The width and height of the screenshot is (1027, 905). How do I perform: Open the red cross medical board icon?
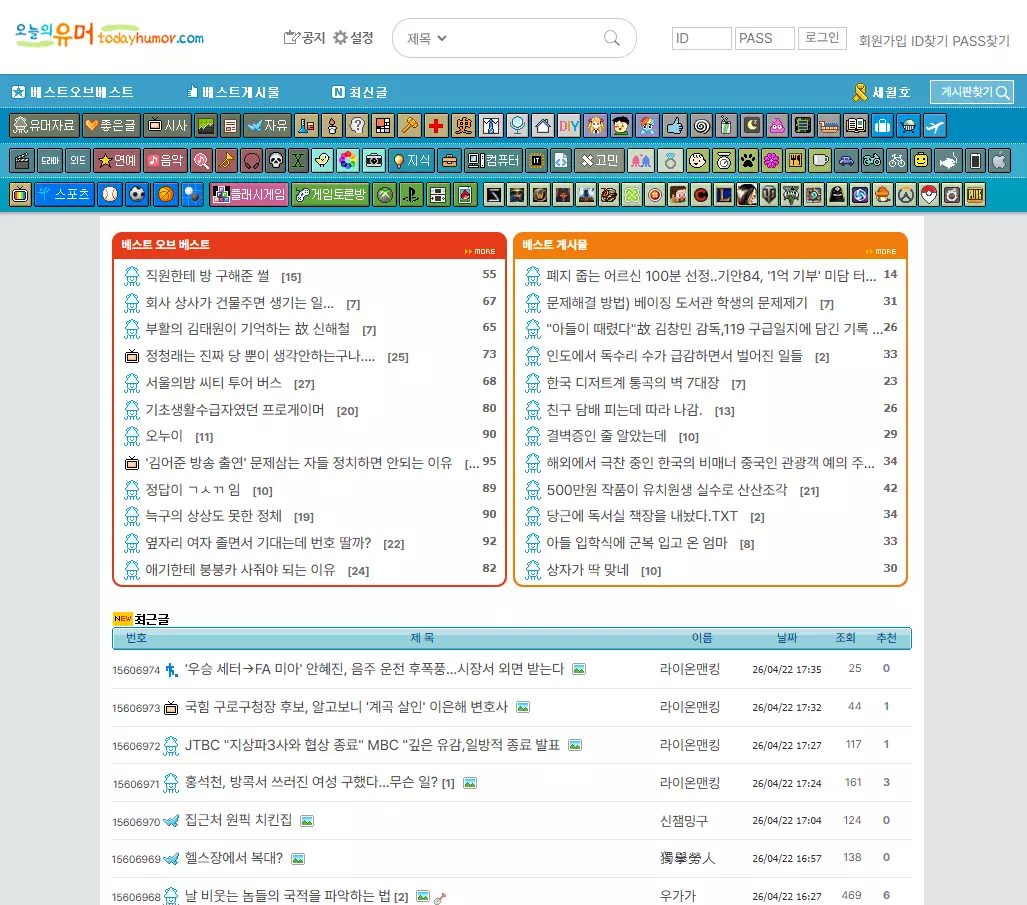436,126
